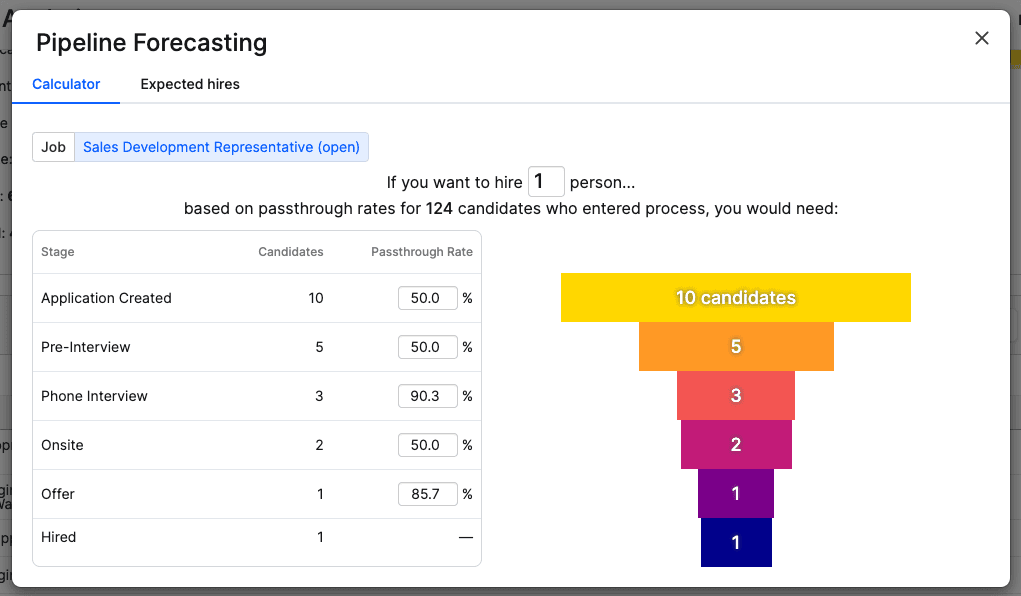The height and width of the screenshot is (596, 1021).
Task: Click the Application Created stage row
Action: (x=106, y=298)
